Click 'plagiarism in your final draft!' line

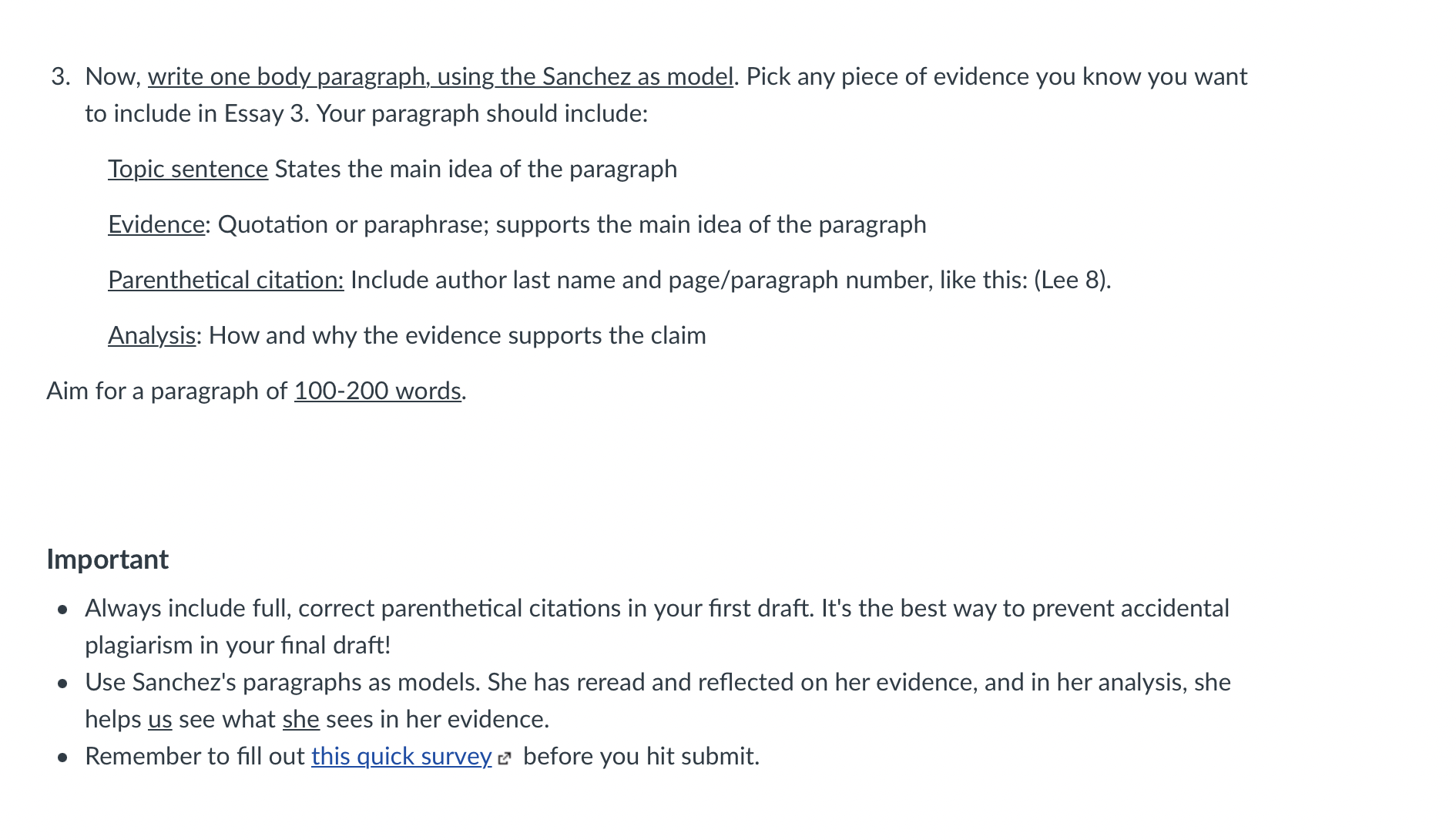click(238, 646)
